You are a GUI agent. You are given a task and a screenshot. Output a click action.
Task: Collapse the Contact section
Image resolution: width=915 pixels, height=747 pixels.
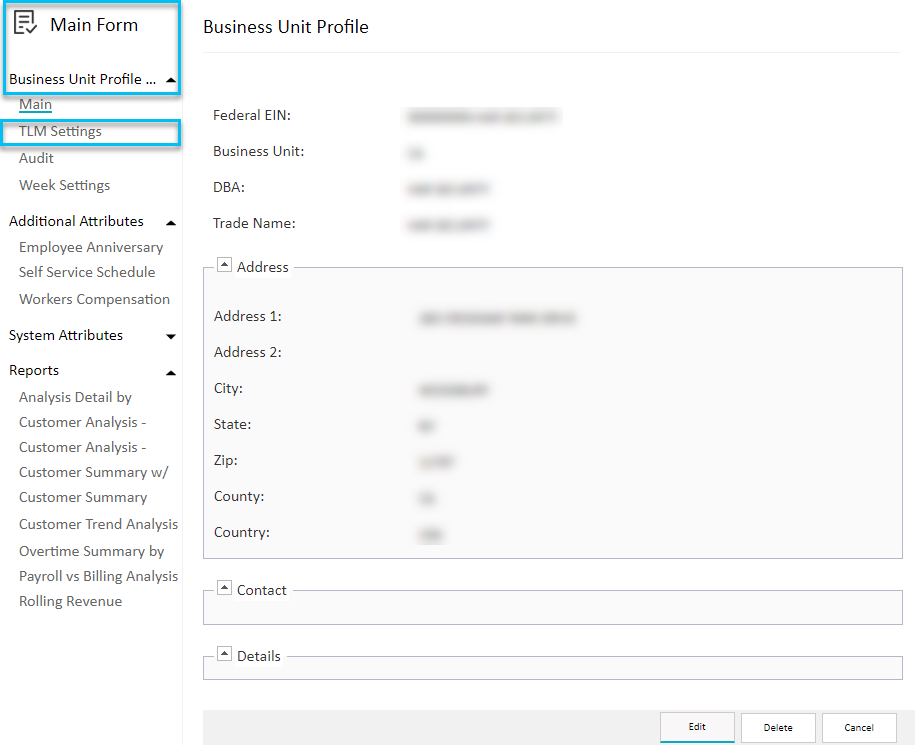(x=224, y=589)
